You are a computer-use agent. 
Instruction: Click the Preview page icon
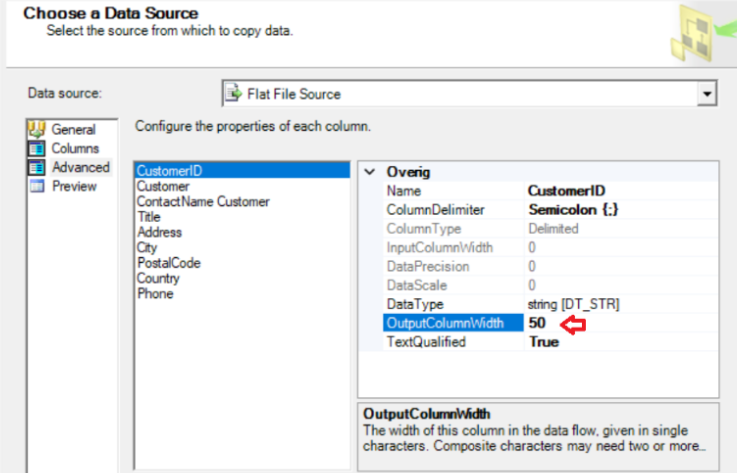(x=37, y=186)
